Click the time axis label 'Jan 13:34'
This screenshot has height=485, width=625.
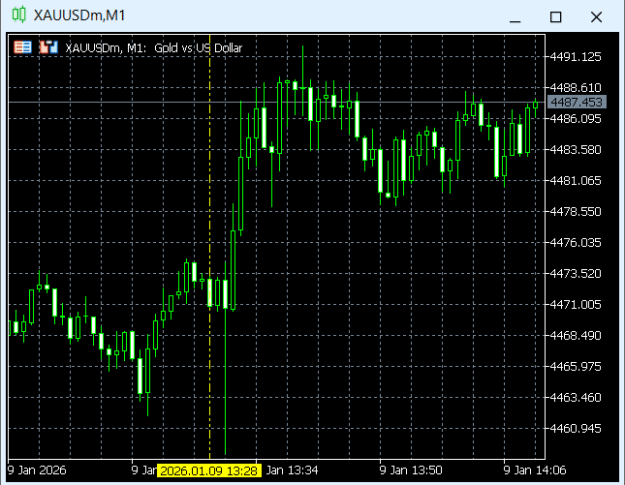coord(292,470)
